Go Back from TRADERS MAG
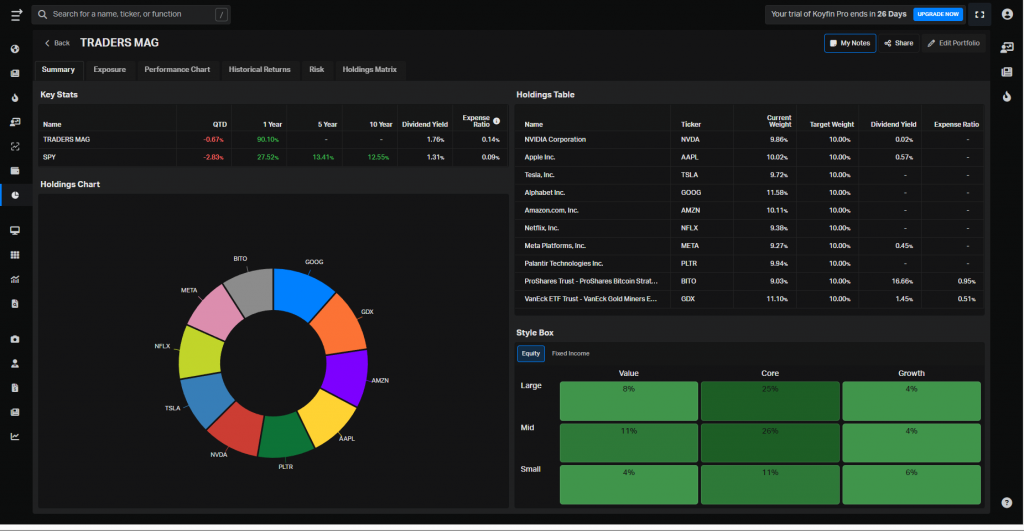The height and width of the screenshot is (531, 1024). tap(57, 43)
